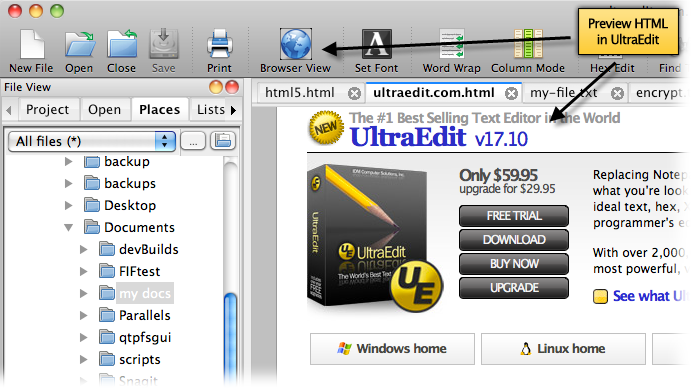Click the orange button in the File View header
Image resolution: width=693 pixels, height=390 pixels.
pyautogui.click(x=216, y=87)
